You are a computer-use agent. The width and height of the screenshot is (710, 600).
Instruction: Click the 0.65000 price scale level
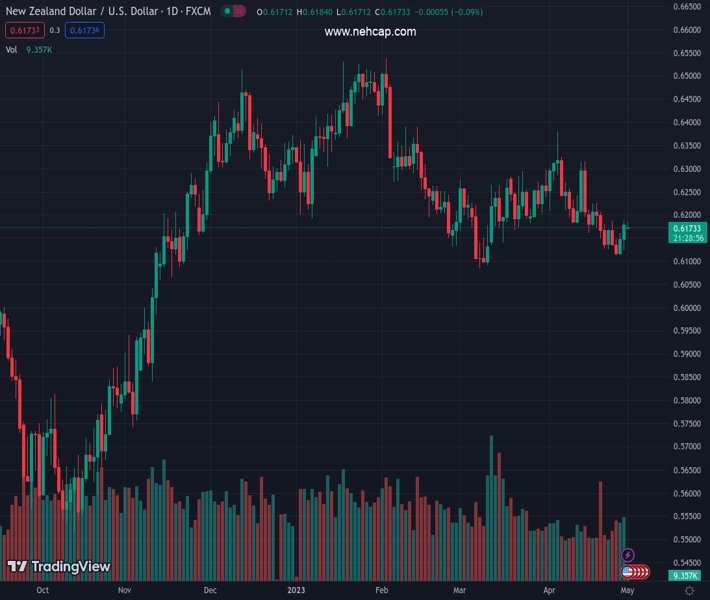pyautogui.click(x=686, y=76)
